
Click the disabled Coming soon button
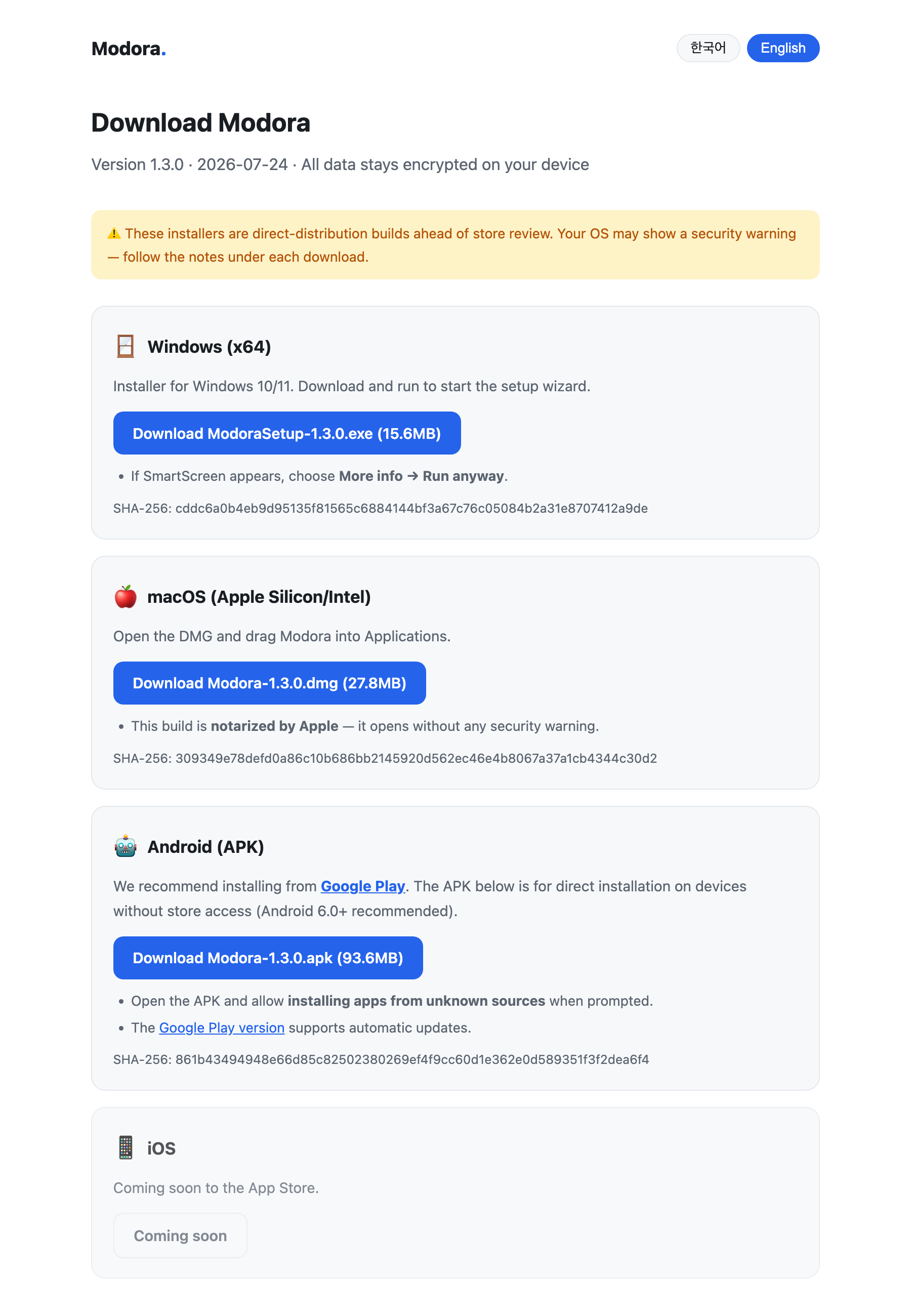[x=180, y=1236]
